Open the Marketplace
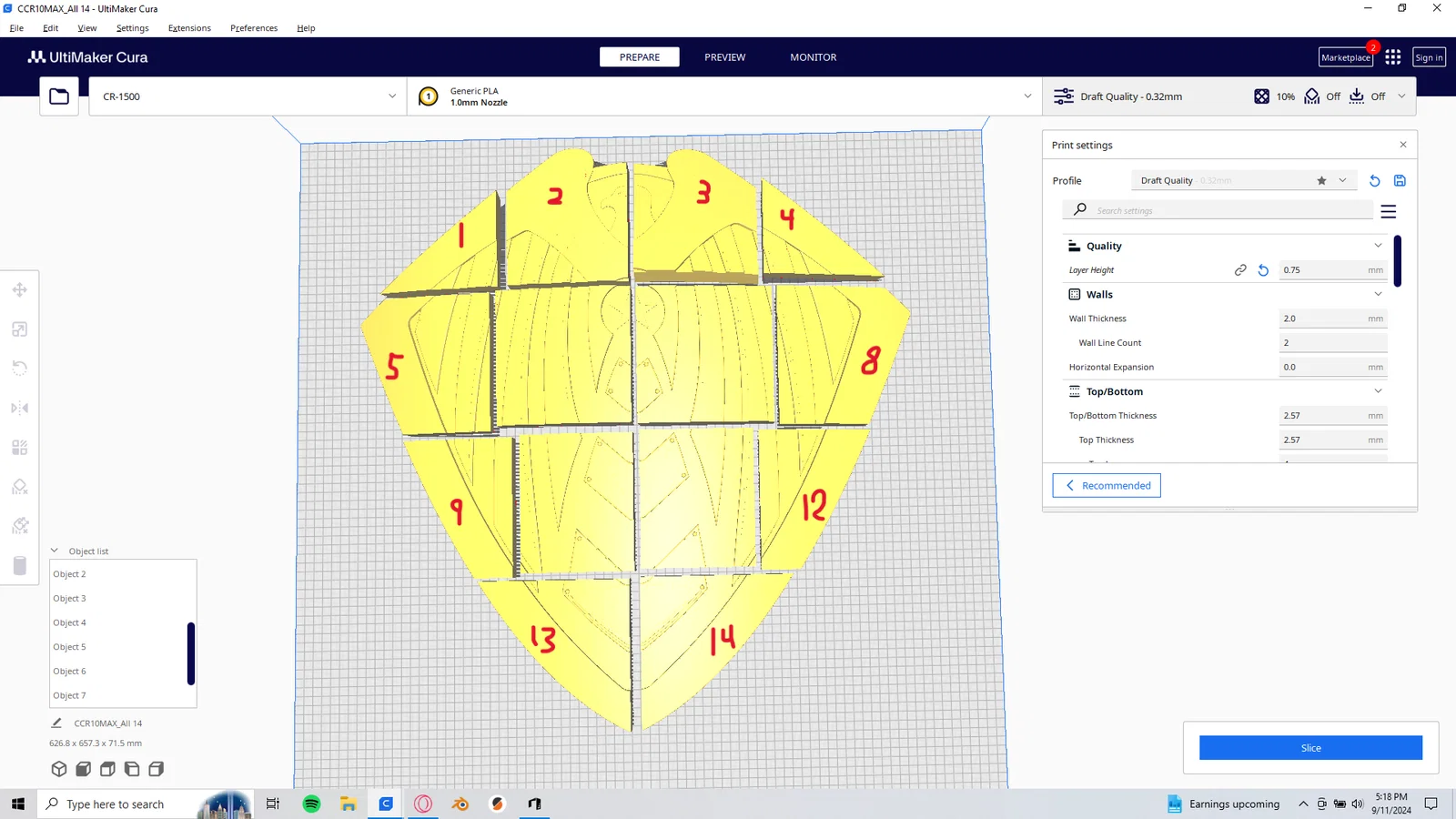This screenshot has width=1456, height=819. tap(1346, 57)
